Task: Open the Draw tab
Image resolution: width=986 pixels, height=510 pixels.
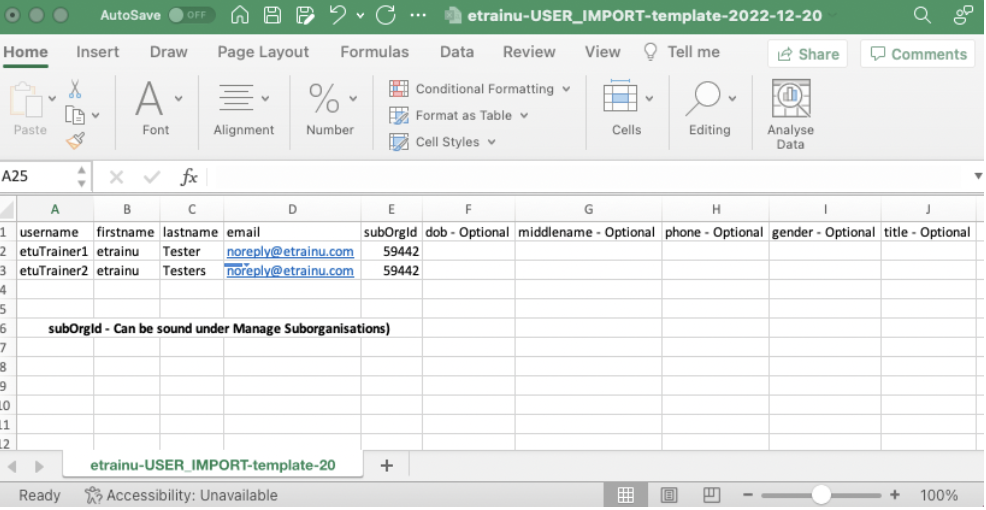Action: coord(169,52)
